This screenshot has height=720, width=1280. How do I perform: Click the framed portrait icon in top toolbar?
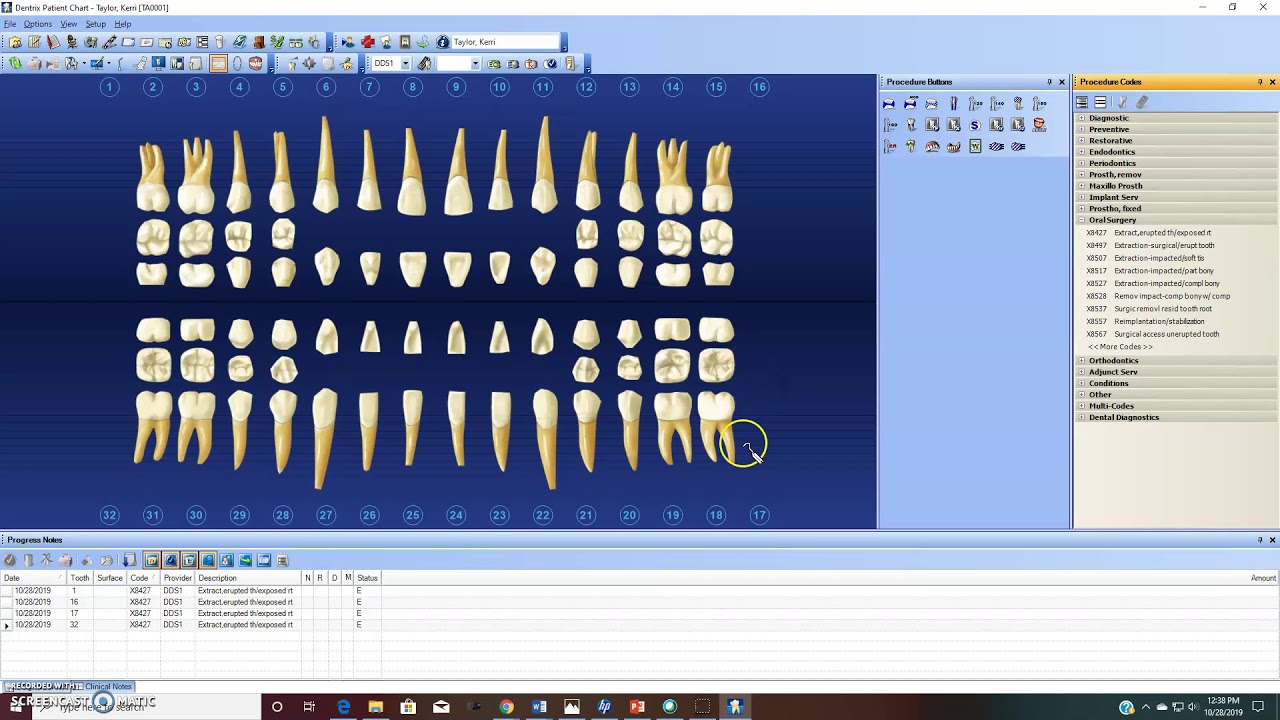405,42
